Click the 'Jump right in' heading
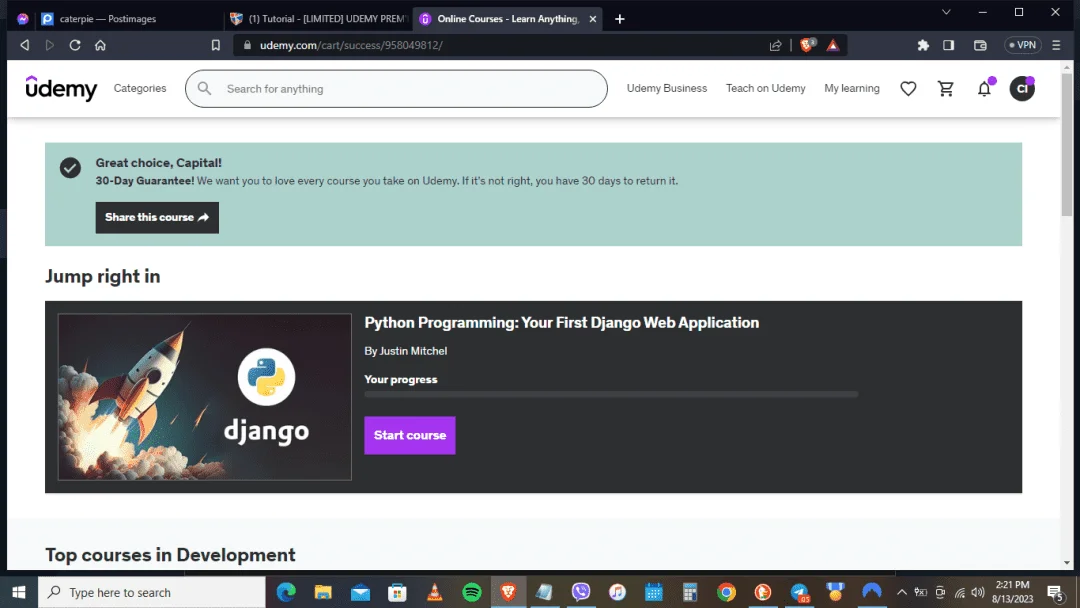1080x608 pixels. (103, 276)
